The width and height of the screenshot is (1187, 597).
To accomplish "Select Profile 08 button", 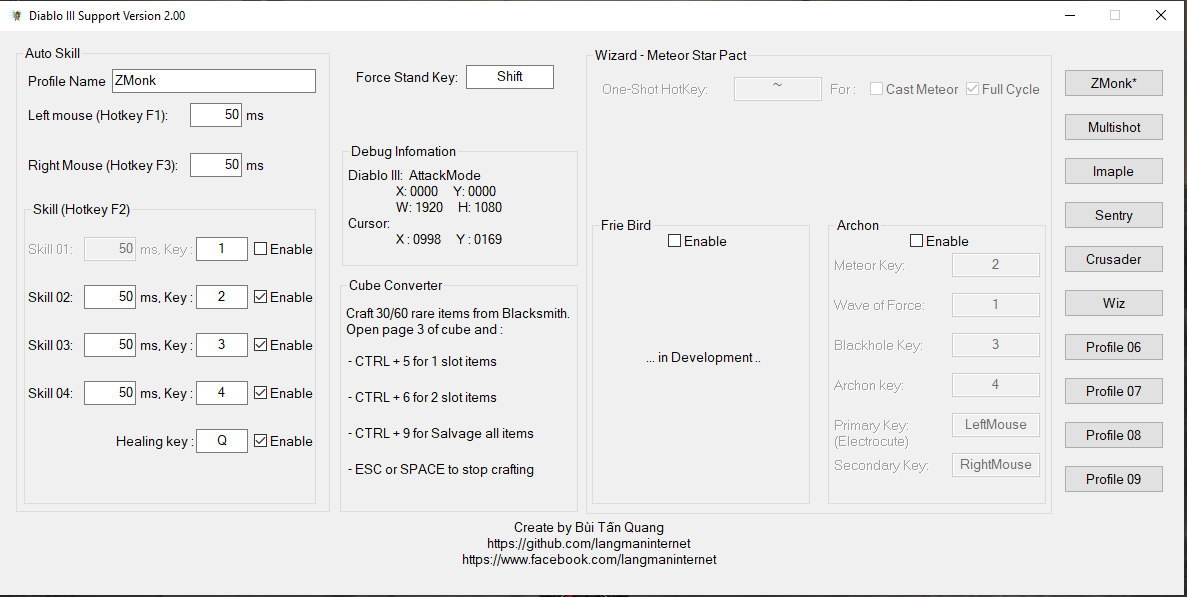I will 1114,435.
